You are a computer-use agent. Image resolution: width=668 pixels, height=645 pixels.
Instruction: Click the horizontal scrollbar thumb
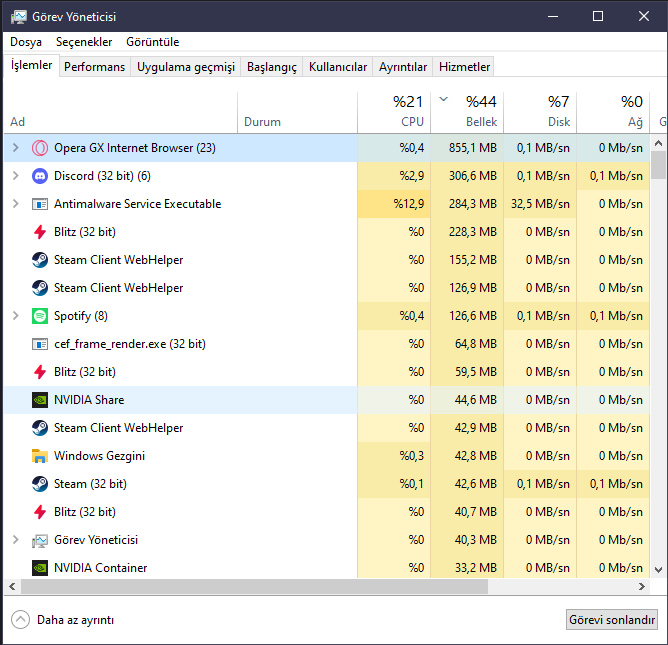coord(254,587)
